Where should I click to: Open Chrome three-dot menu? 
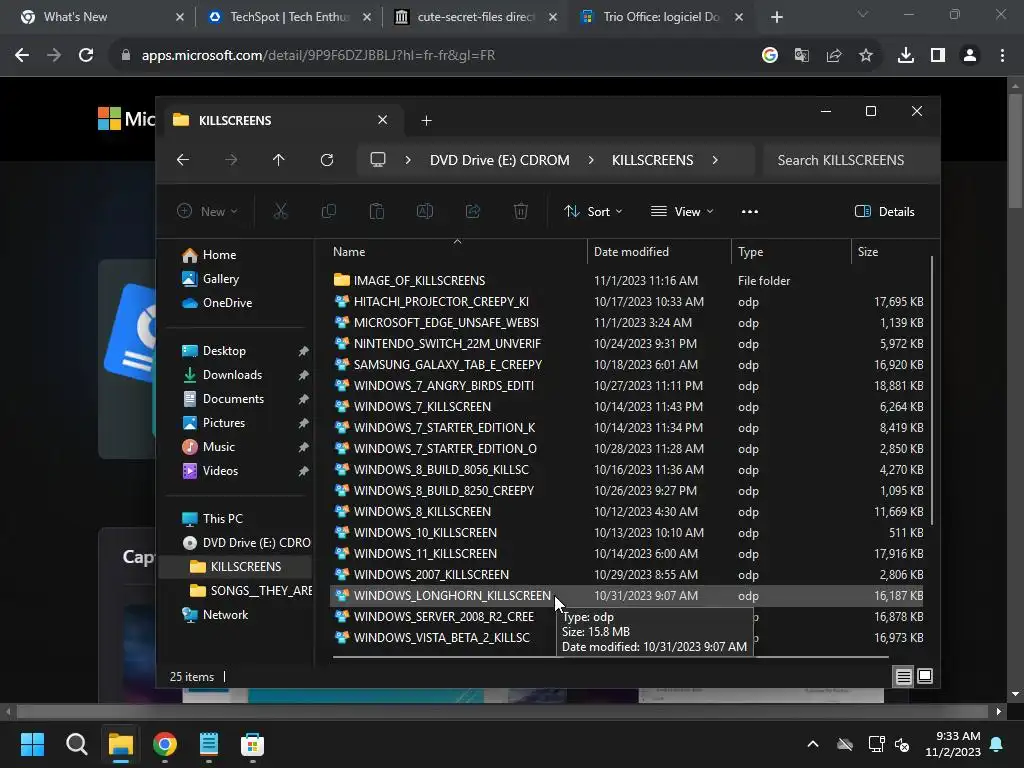(1002, 56)
